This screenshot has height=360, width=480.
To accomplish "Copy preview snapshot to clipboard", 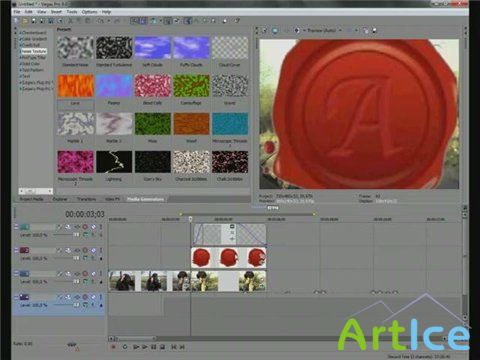I will pos(366,30).
